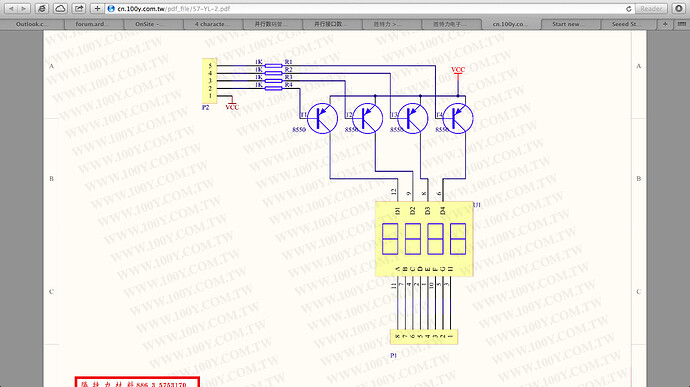The image size is (690, 387).
Task: Click the reload icon in address bar
Action: point(628,9)
